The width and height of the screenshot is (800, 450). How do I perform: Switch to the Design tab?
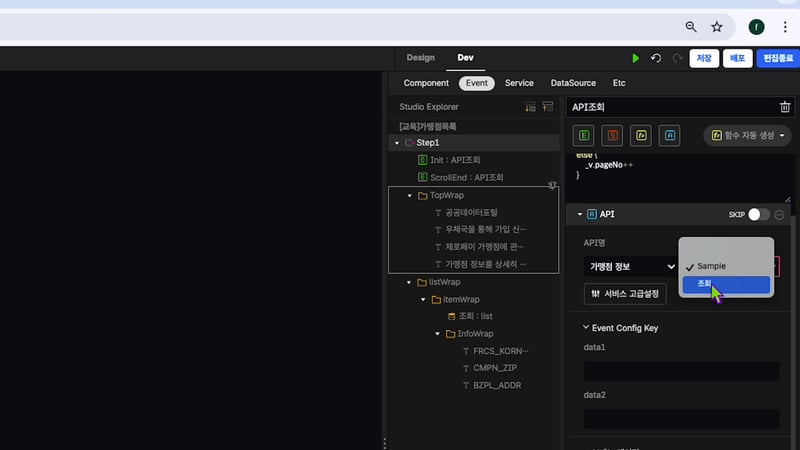(x=420, y=58)
